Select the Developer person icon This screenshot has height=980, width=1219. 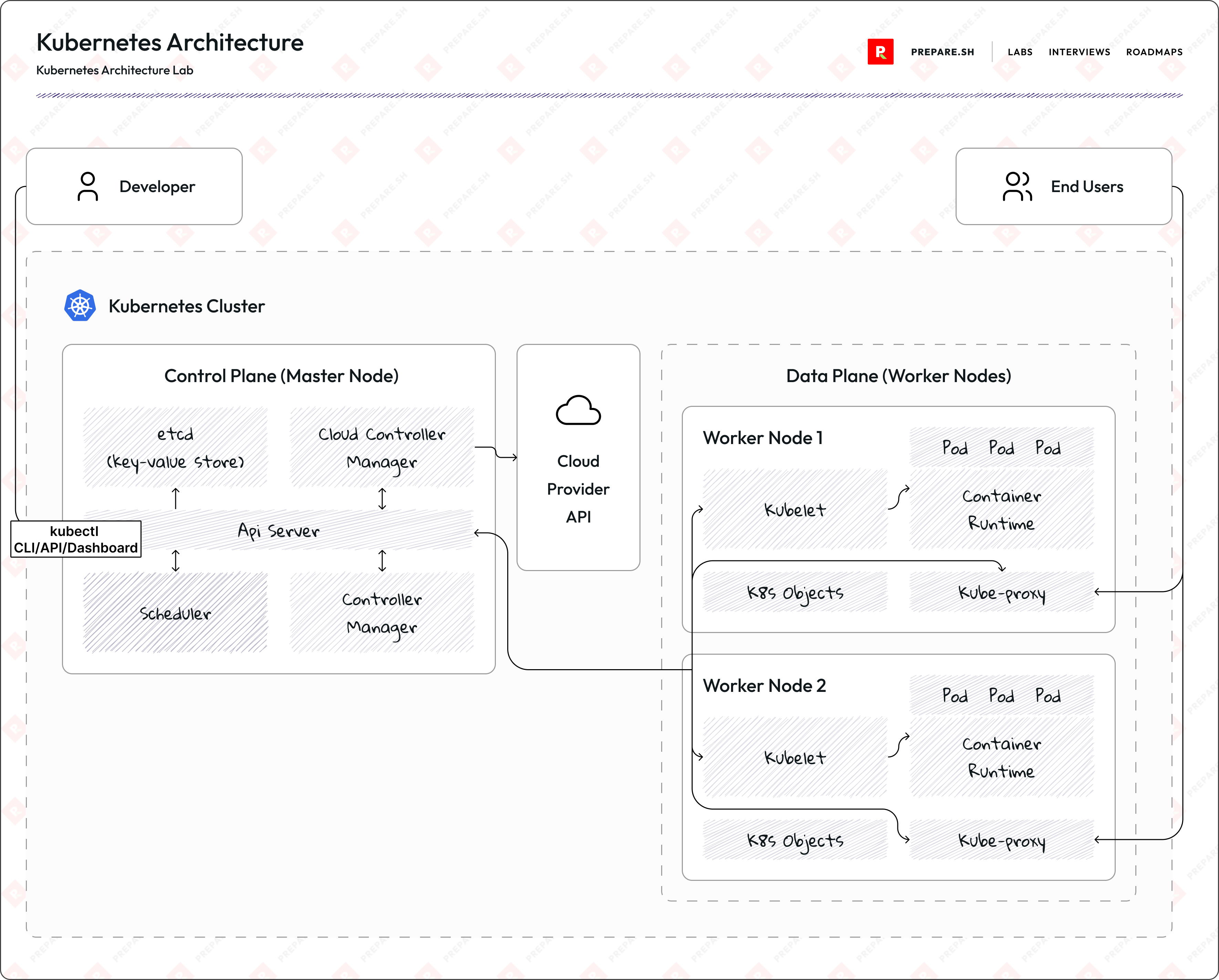coord(87,187)
